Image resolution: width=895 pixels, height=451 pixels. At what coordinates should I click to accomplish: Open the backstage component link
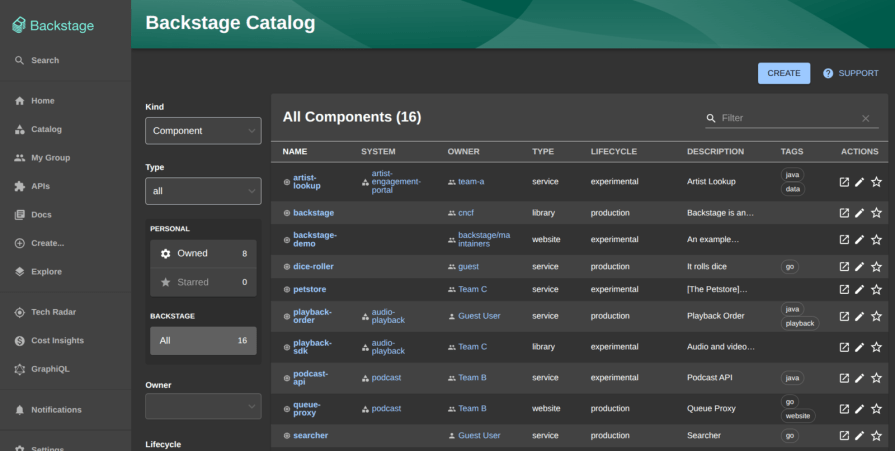pos(313,213)
